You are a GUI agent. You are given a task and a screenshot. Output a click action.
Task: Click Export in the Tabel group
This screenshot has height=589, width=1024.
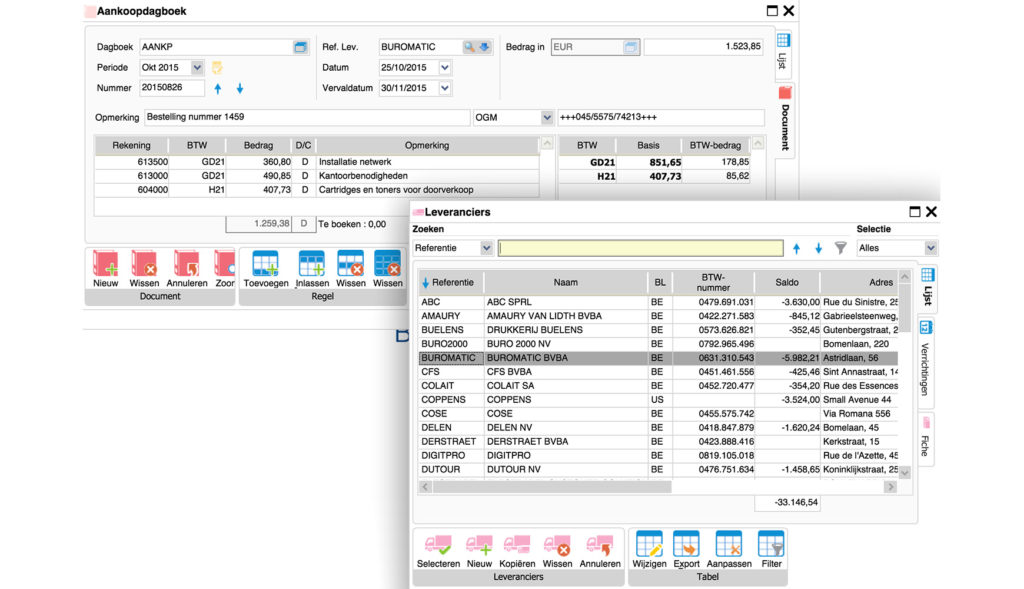[x=686, y=550]
